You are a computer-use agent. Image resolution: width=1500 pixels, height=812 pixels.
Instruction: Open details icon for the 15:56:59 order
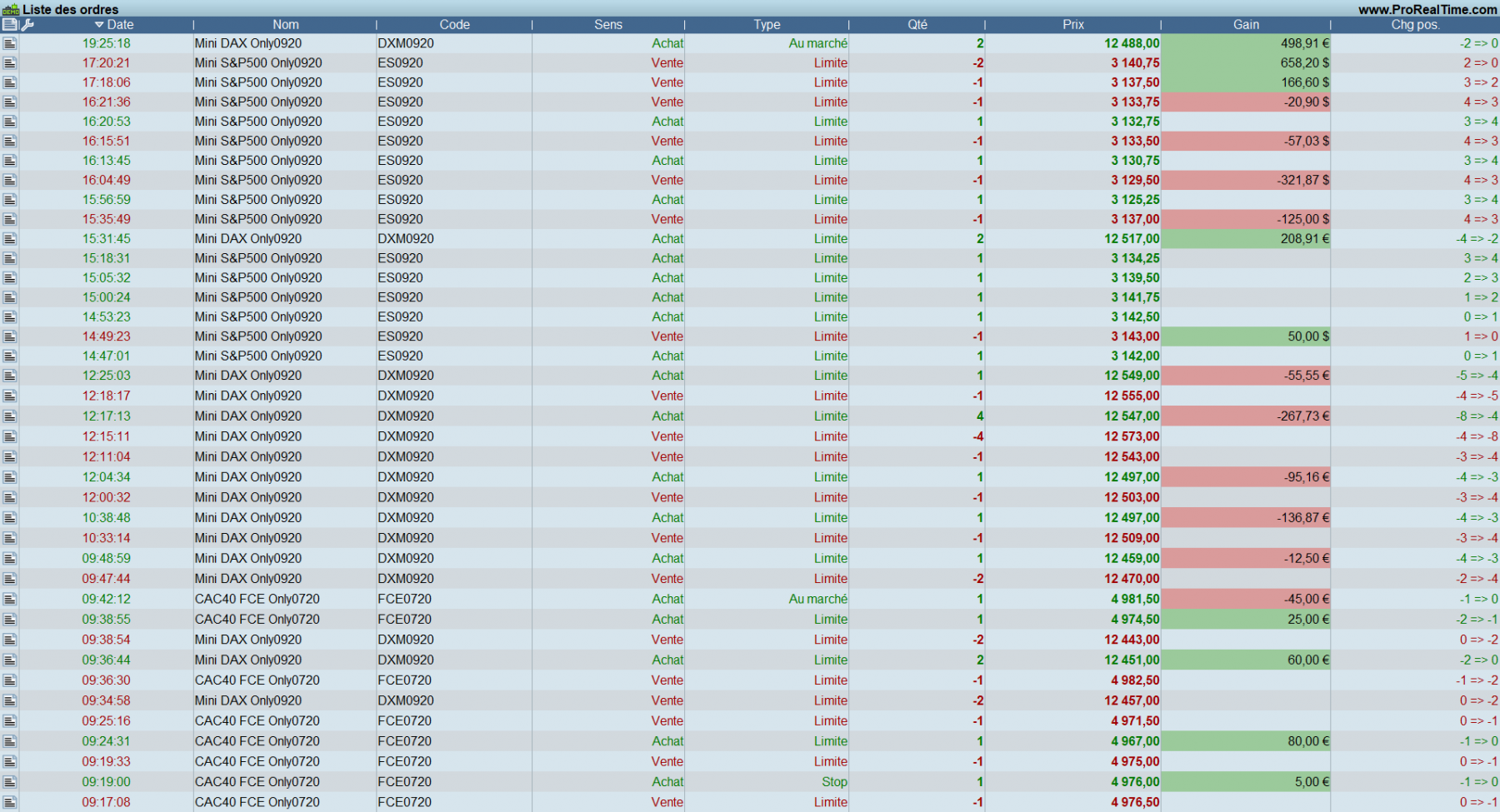click(x=10, y=200)
